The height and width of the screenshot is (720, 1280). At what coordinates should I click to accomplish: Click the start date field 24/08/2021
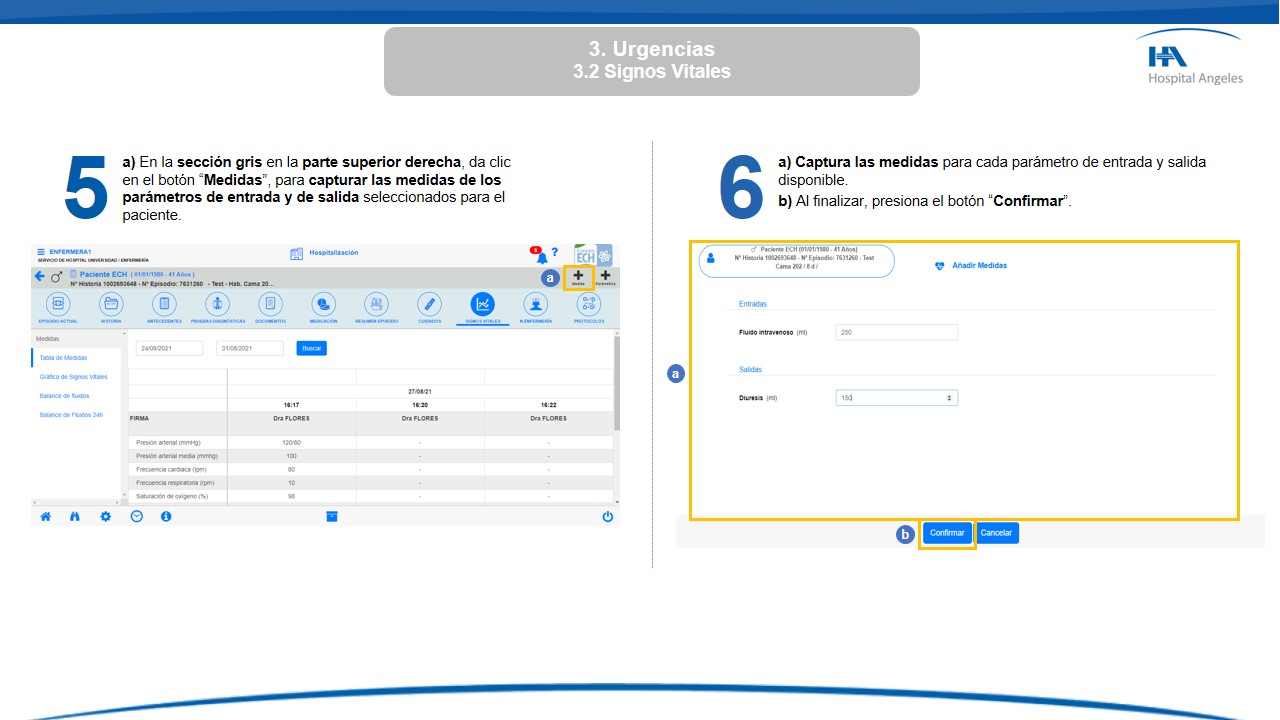pyautogui.click(x=169, y=348)
